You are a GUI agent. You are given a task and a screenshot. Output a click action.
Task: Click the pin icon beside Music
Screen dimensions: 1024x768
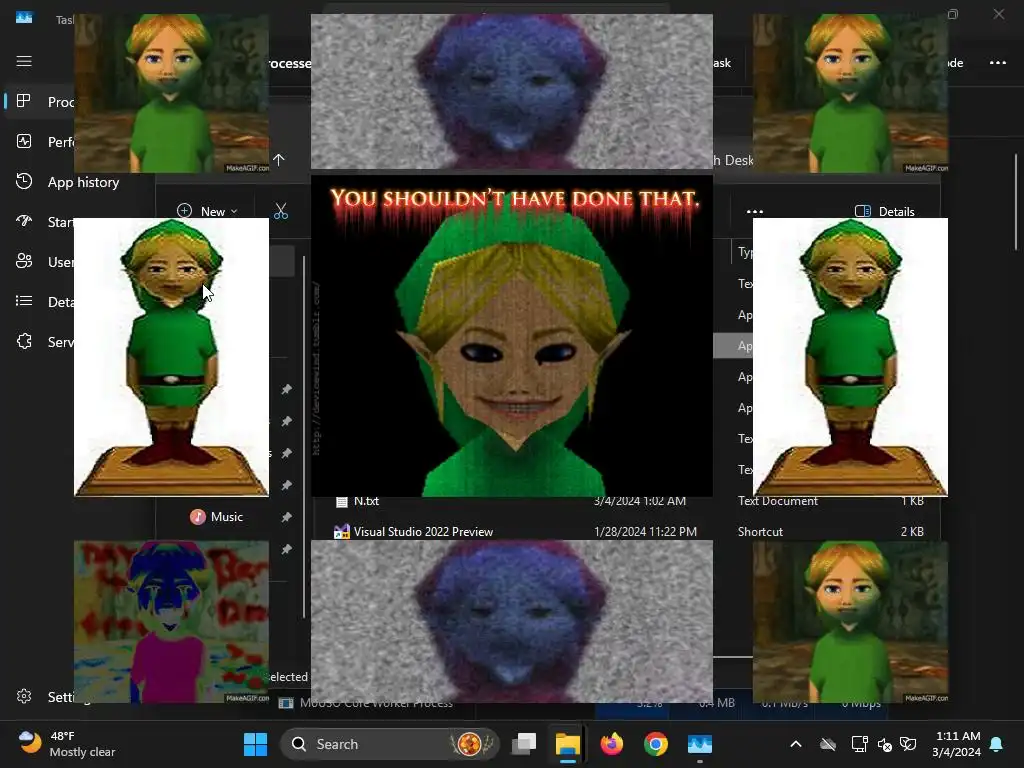coord(286,517)
